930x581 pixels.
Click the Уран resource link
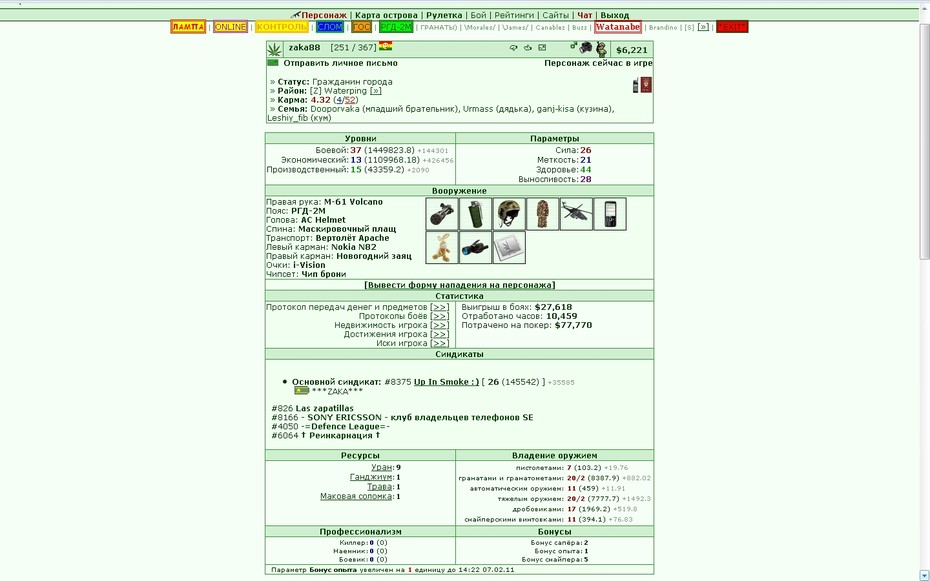tap(381, 467)
